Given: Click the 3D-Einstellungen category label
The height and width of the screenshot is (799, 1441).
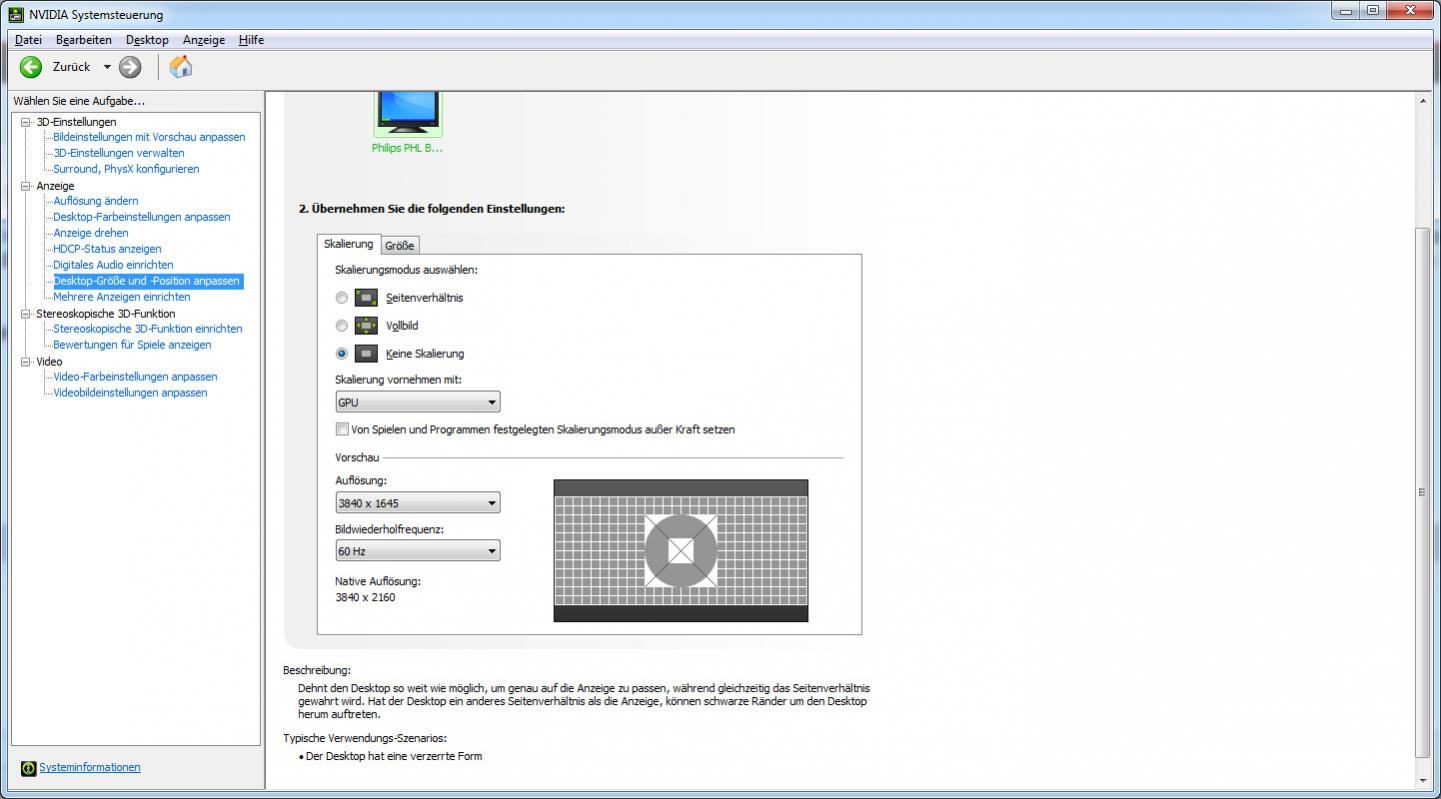Looking at the screenshot, I should coord(77,122).
